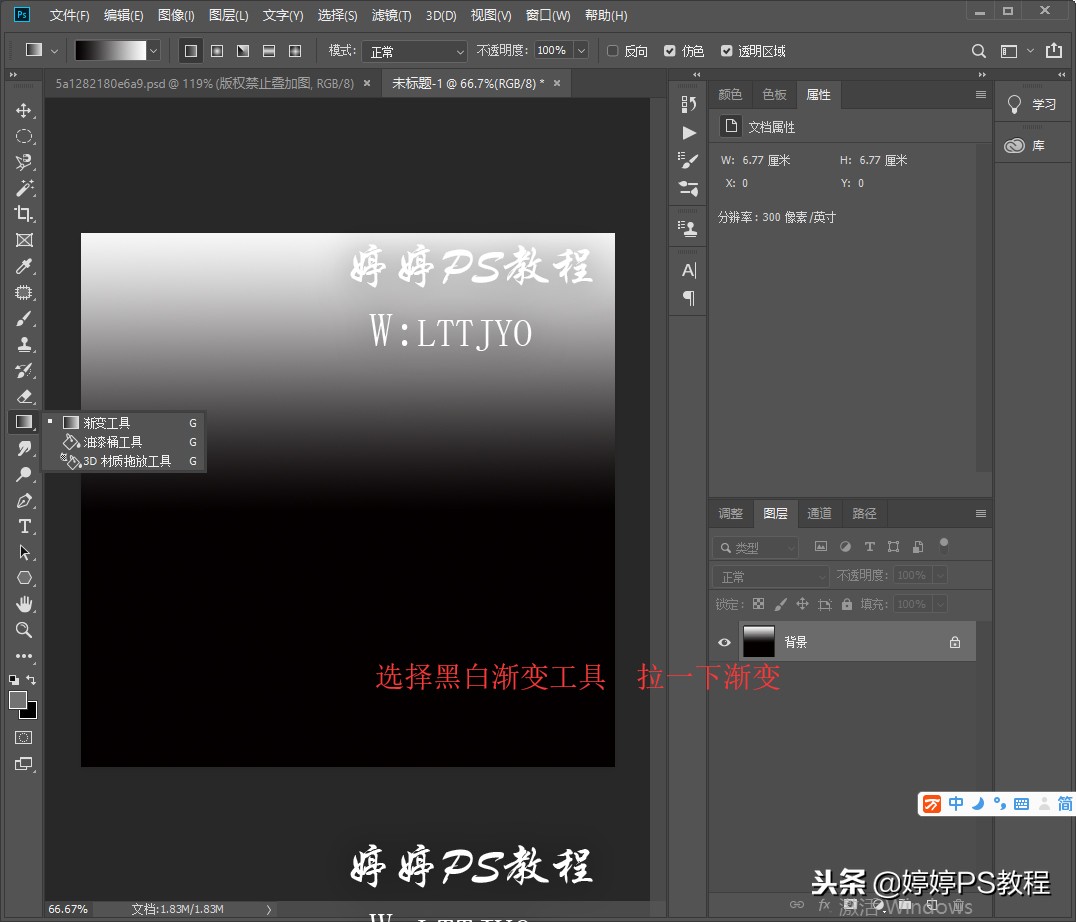Click the radial gradient style icon
The image size is (1076, 922).
pyautogui.click(x=217, y=51)
